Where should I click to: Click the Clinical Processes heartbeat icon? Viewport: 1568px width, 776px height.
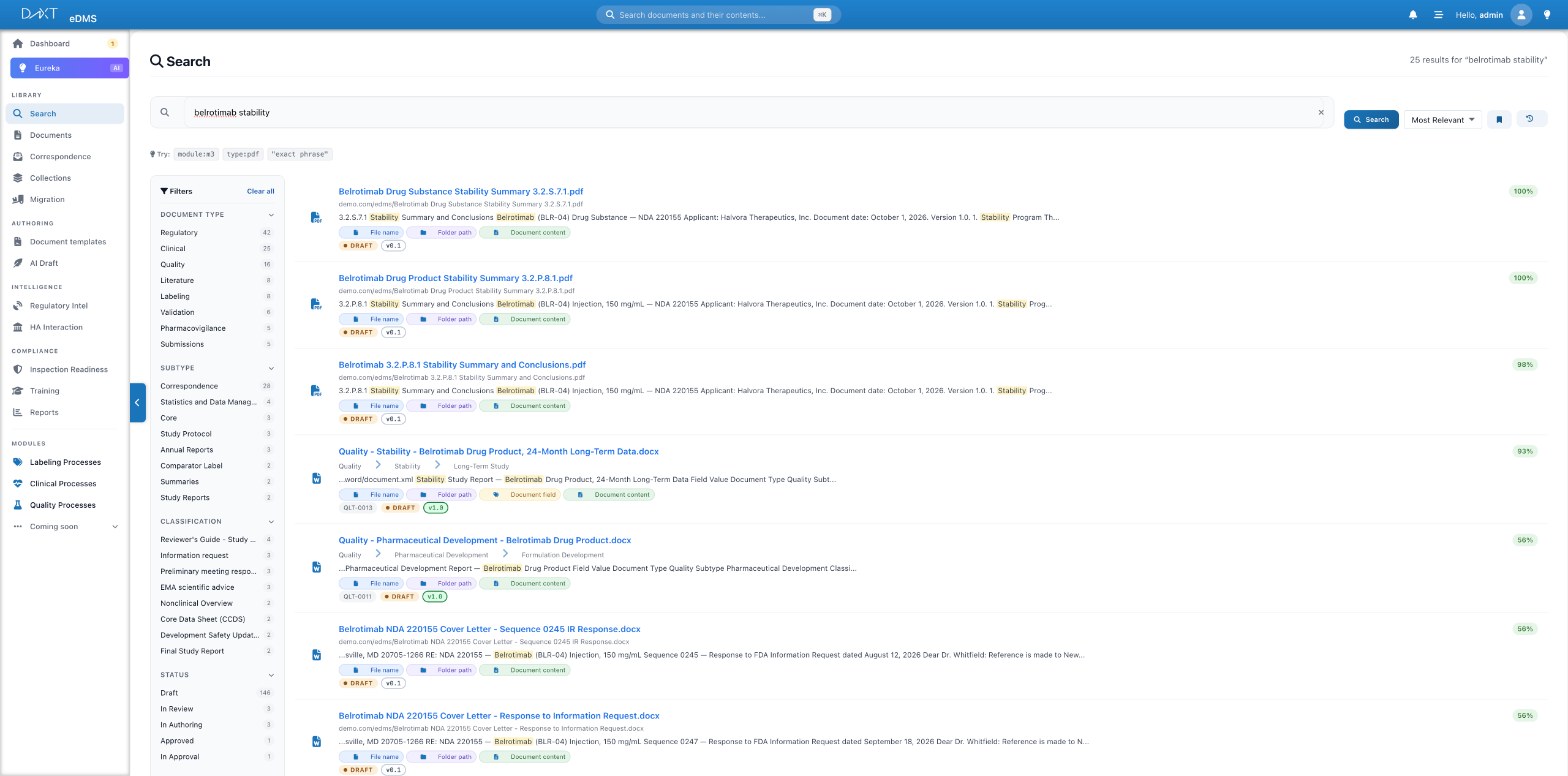click(x=18, y=484)
